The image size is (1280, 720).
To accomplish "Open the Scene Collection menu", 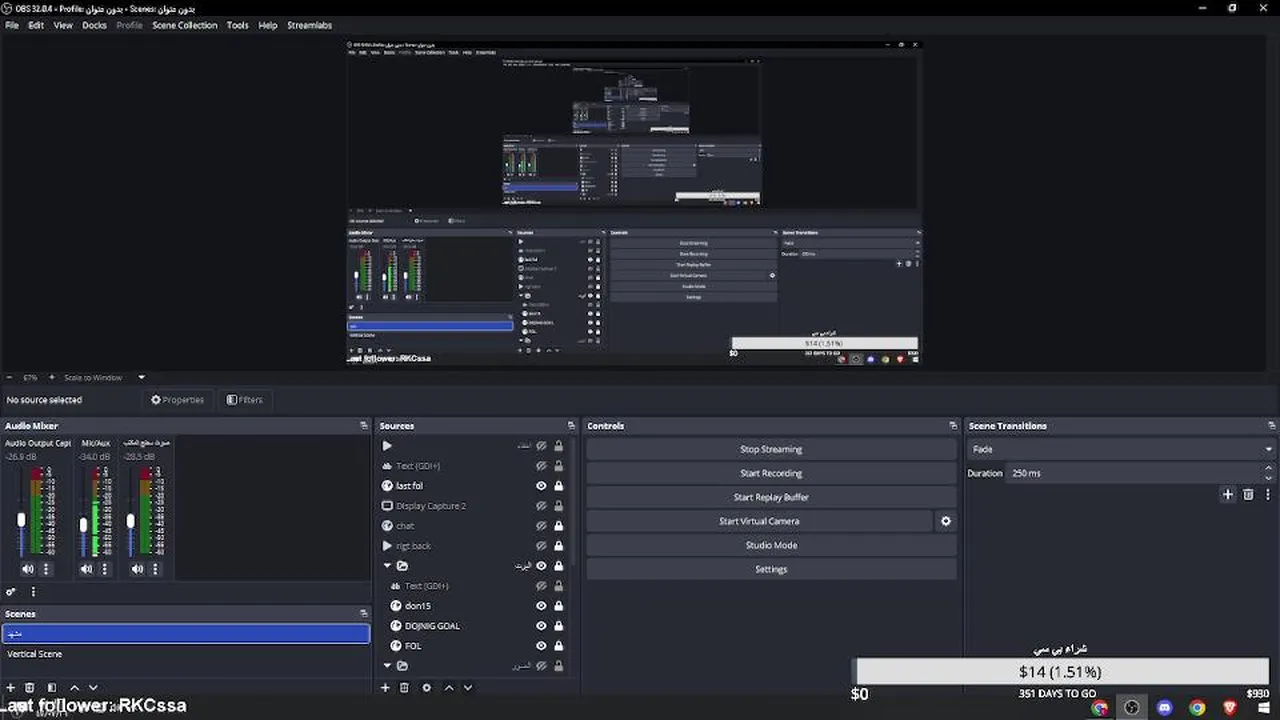I will [185, 25].
